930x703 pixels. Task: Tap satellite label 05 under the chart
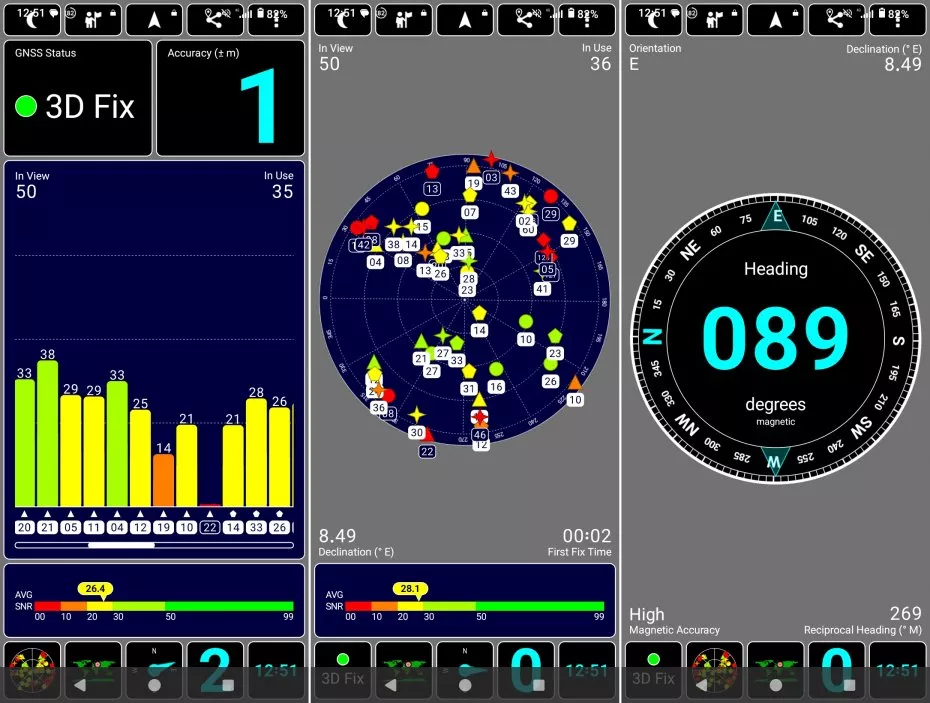coord(71,527)
